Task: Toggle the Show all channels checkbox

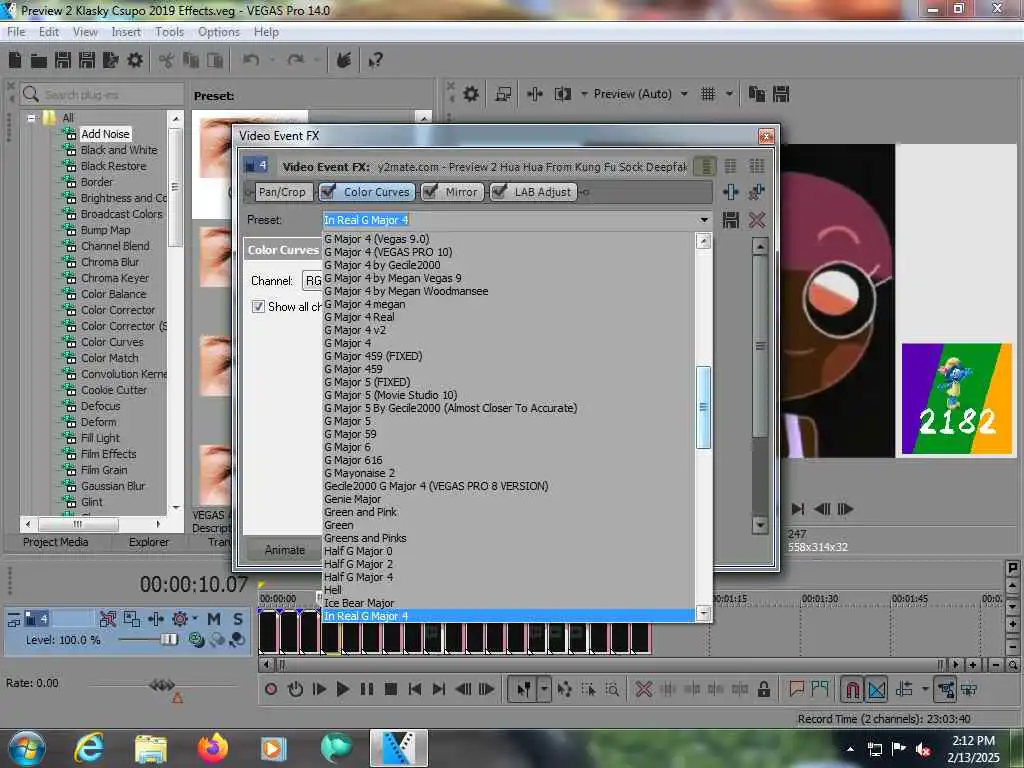Action: click(x=259, y=306)
